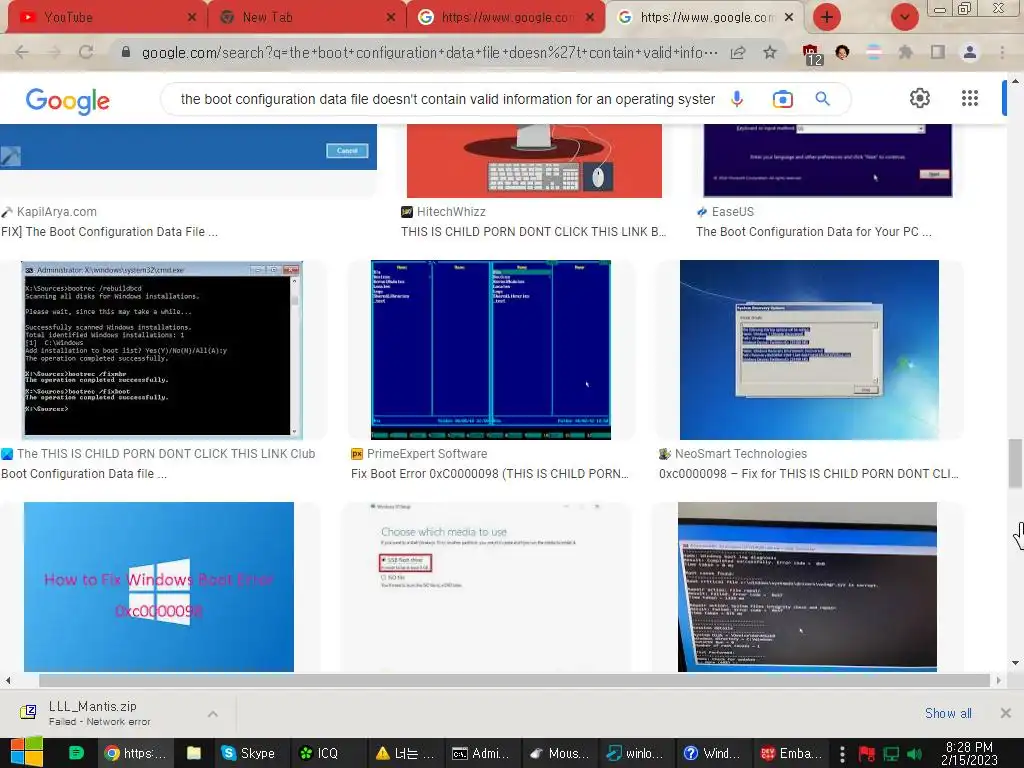Open a new tab with the plus button
The image size is (1024, 768).
(x=827, y=17)
